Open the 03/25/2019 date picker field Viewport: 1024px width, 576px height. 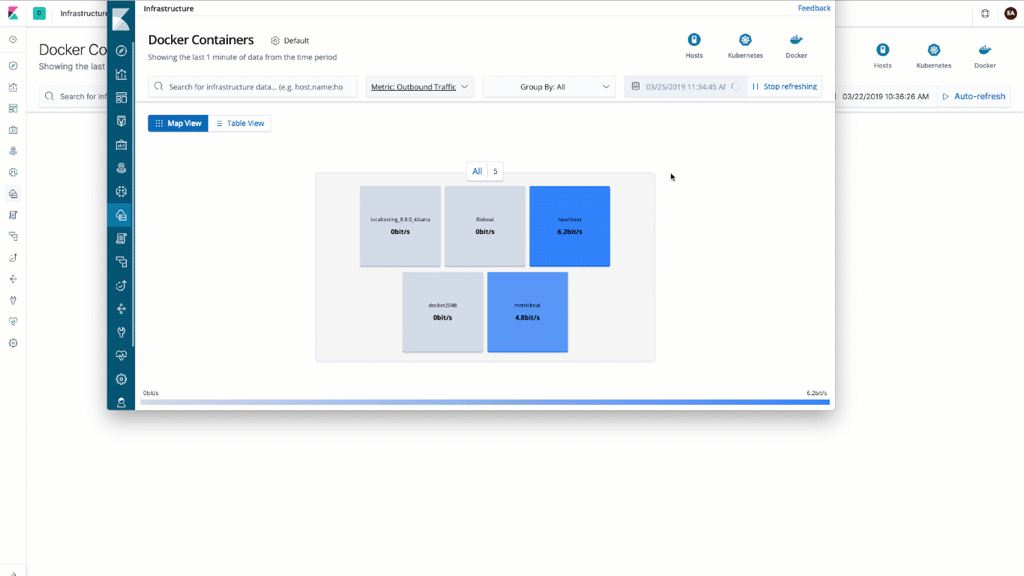coord(685,86)
